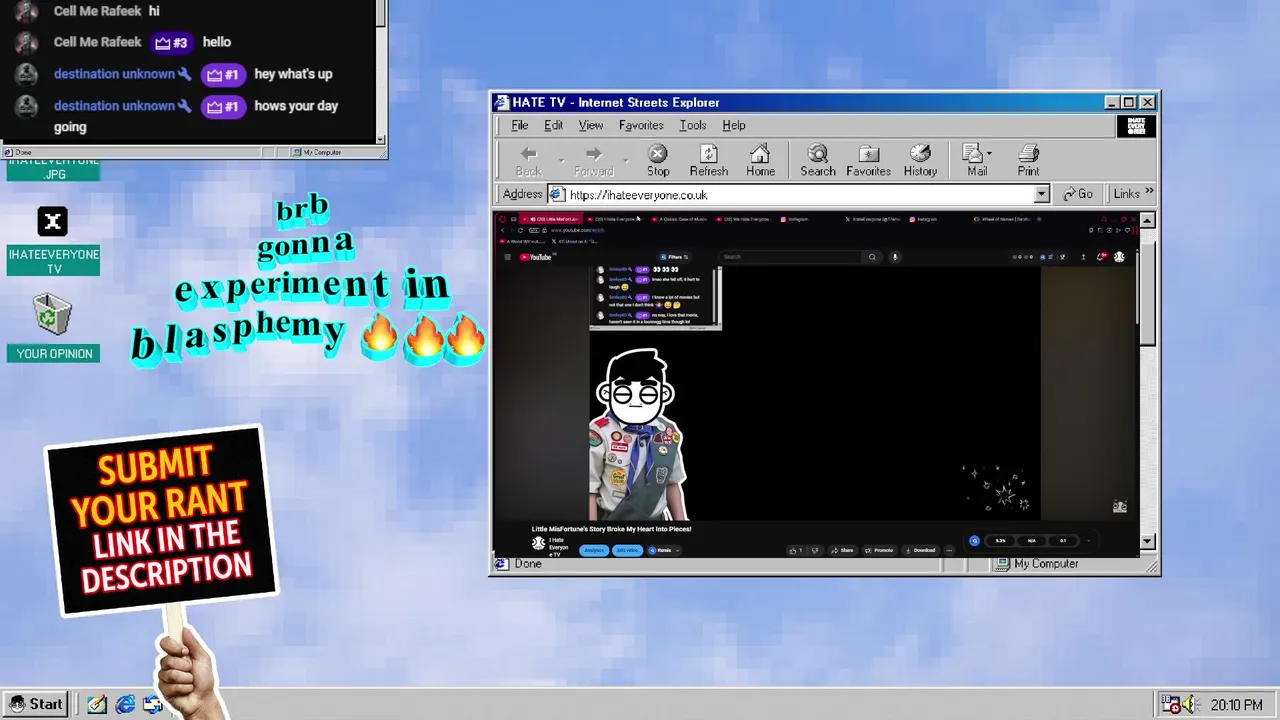This screenshot has height=720, width=1280.
Task: Click the video title Little MisFortune's Story
Action: (611, 529)
